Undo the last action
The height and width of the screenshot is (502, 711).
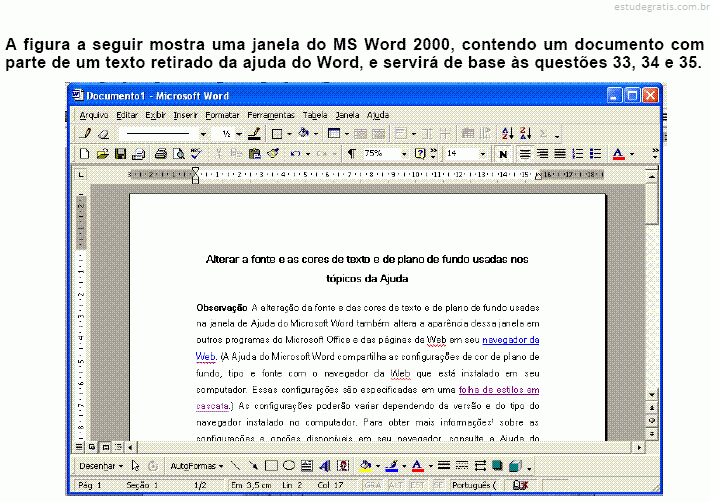coord(295,154)
